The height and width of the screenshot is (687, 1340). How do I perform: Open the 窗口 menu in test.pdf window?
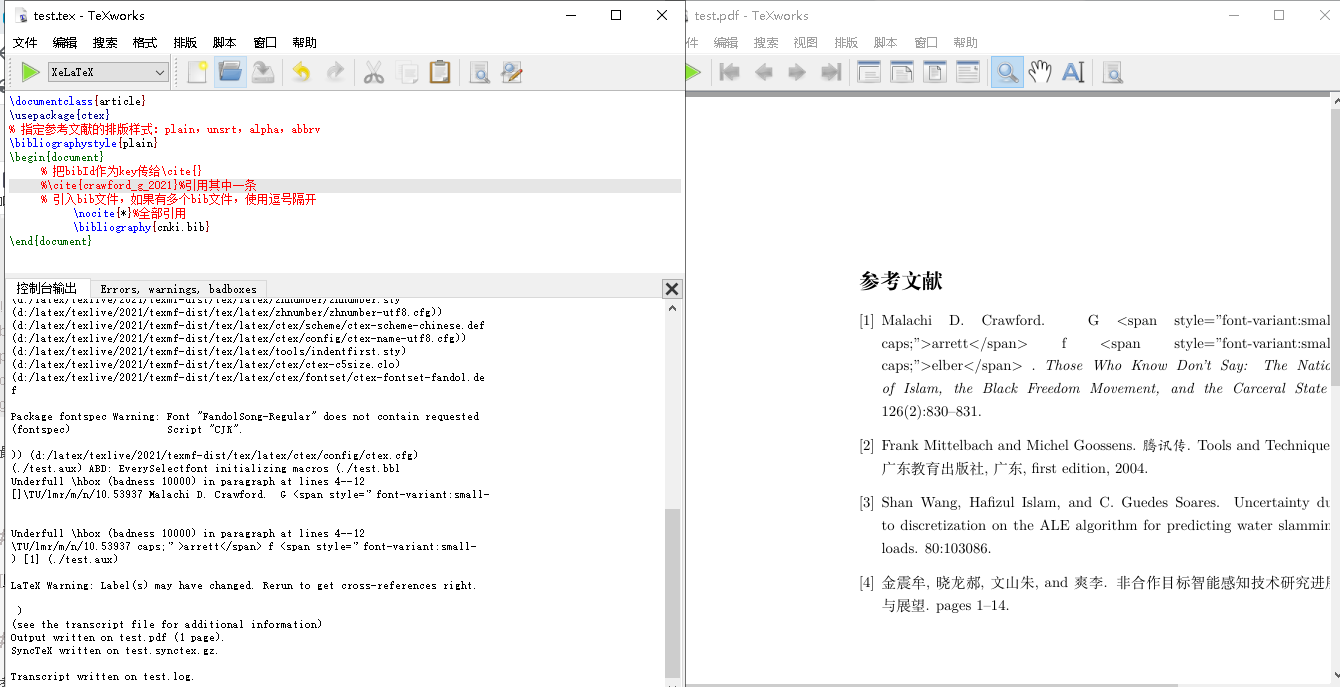926,43
